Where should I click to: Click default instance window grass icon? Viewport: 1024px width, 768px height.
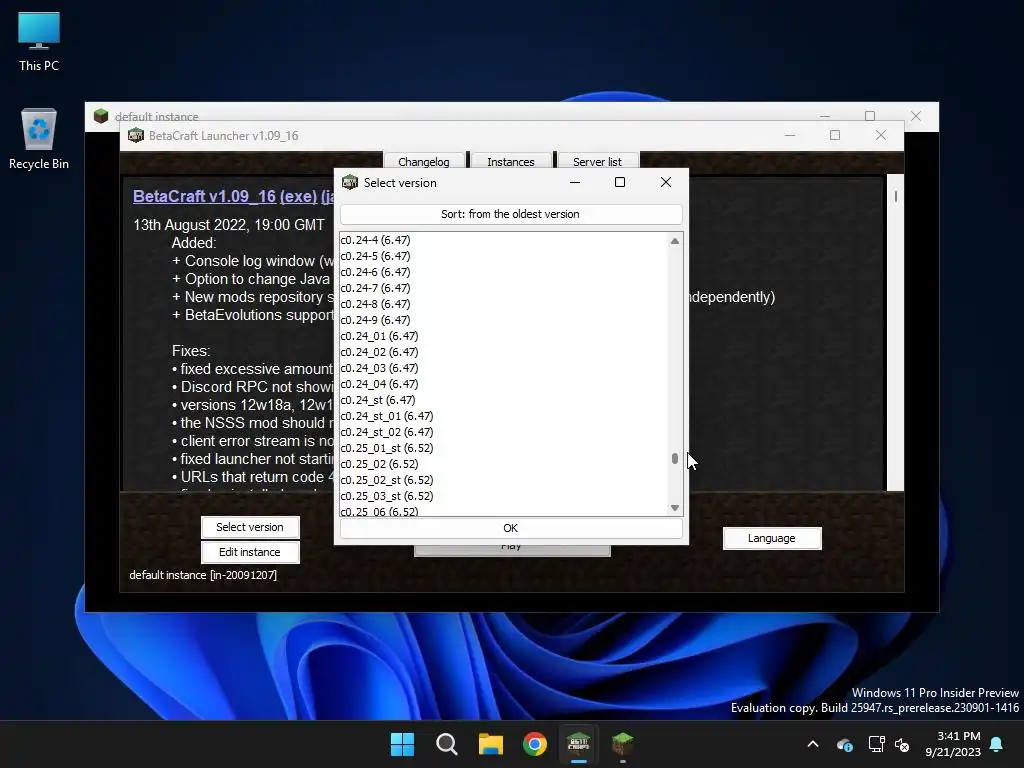(x=101, y=116)
